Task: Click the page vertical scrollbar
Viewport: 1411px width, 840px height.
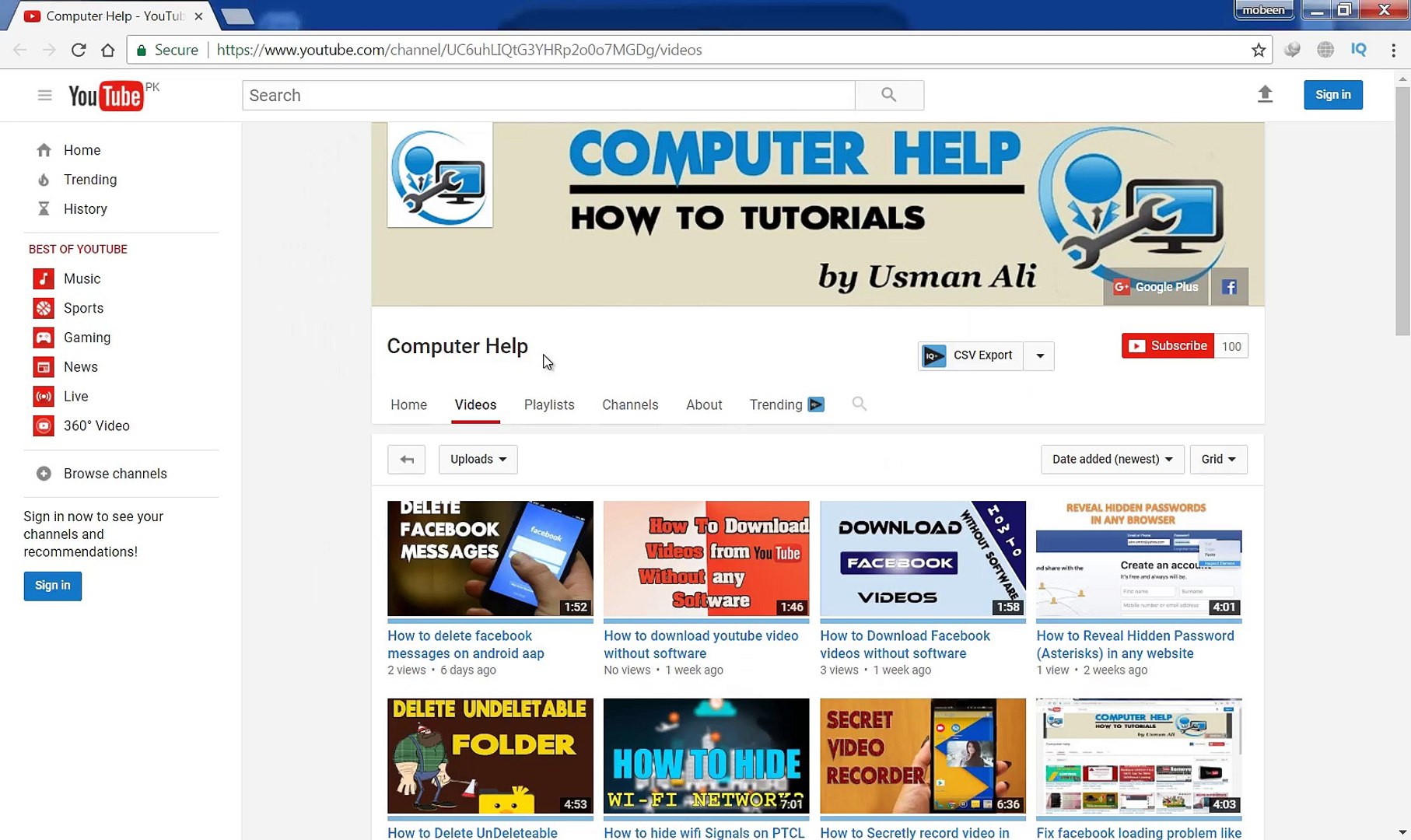Action: click(x=1402, y=210)
